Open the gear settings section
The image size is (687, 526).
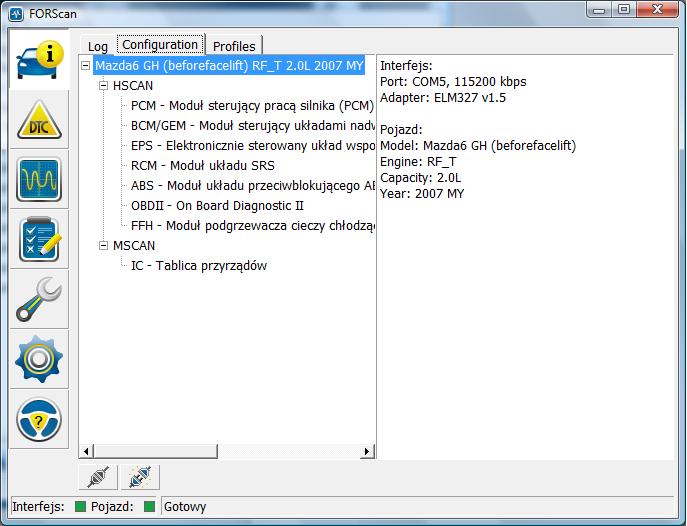[39, 358]
